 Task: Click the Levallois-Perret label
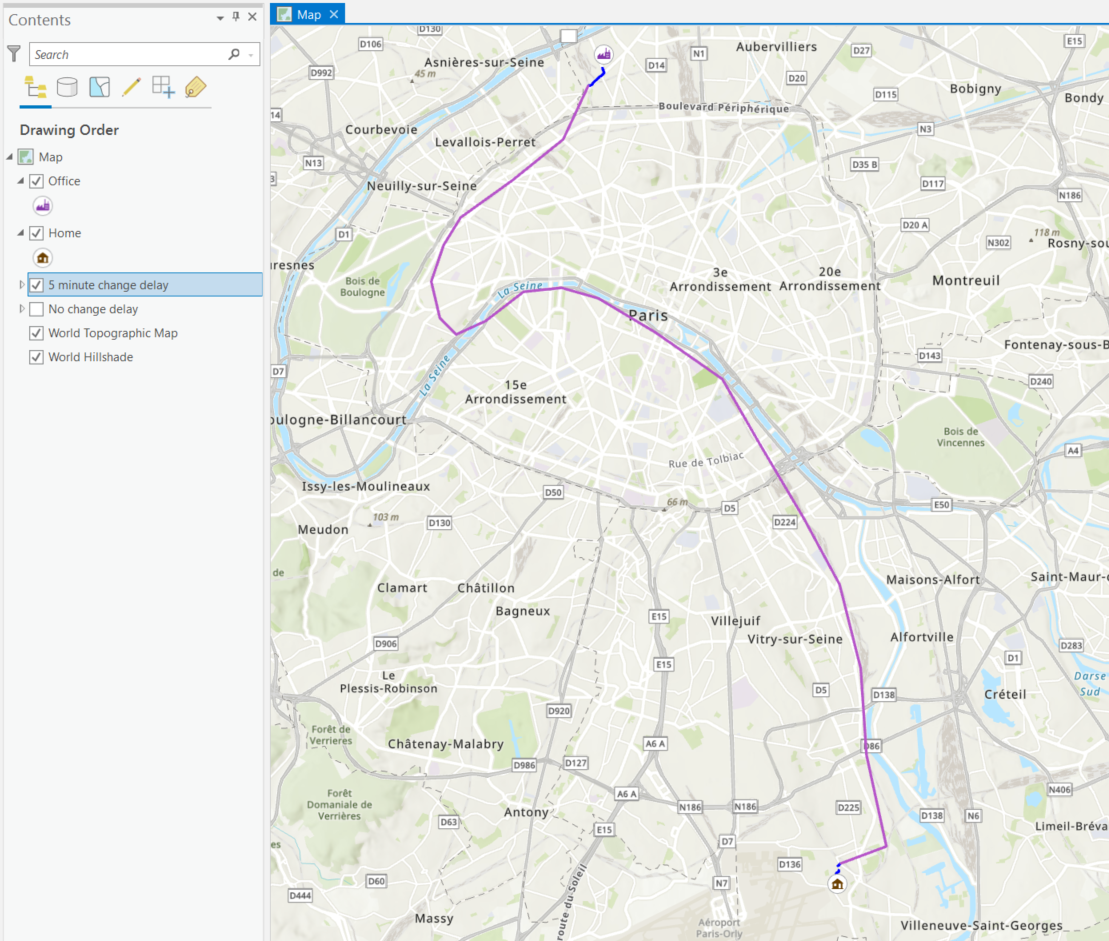click(485, 142)
